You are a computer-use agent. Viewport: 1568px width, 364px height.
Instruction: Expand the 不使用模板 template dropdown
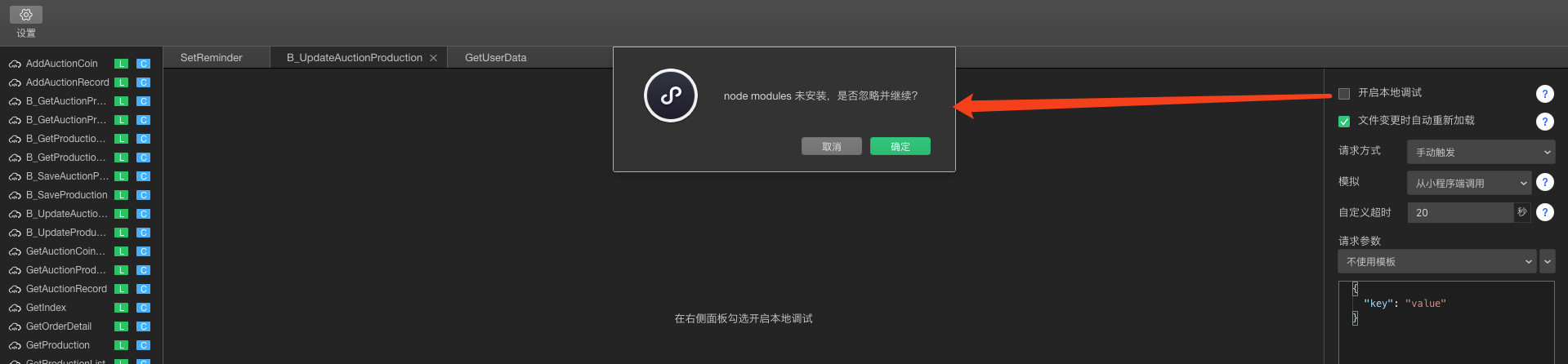pos(1437,261)
